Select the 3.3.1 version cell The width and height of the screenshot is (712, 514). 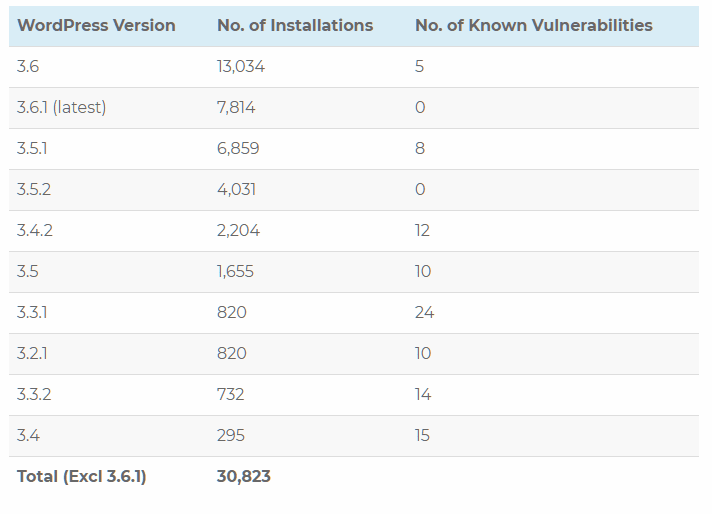(32, 312)
